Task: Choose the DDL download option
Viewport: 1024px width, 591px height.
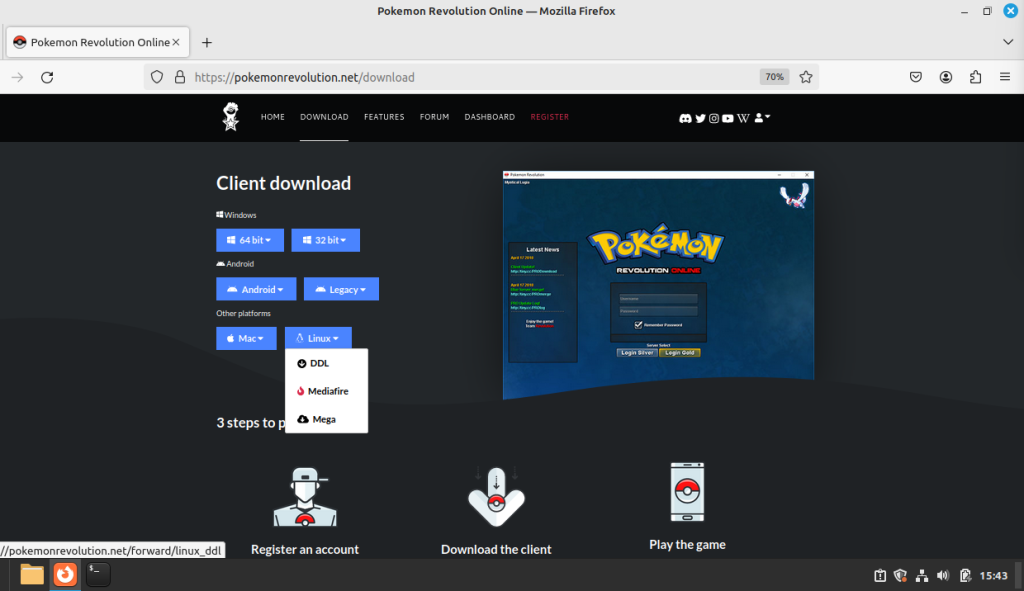Action: (315, 363)
